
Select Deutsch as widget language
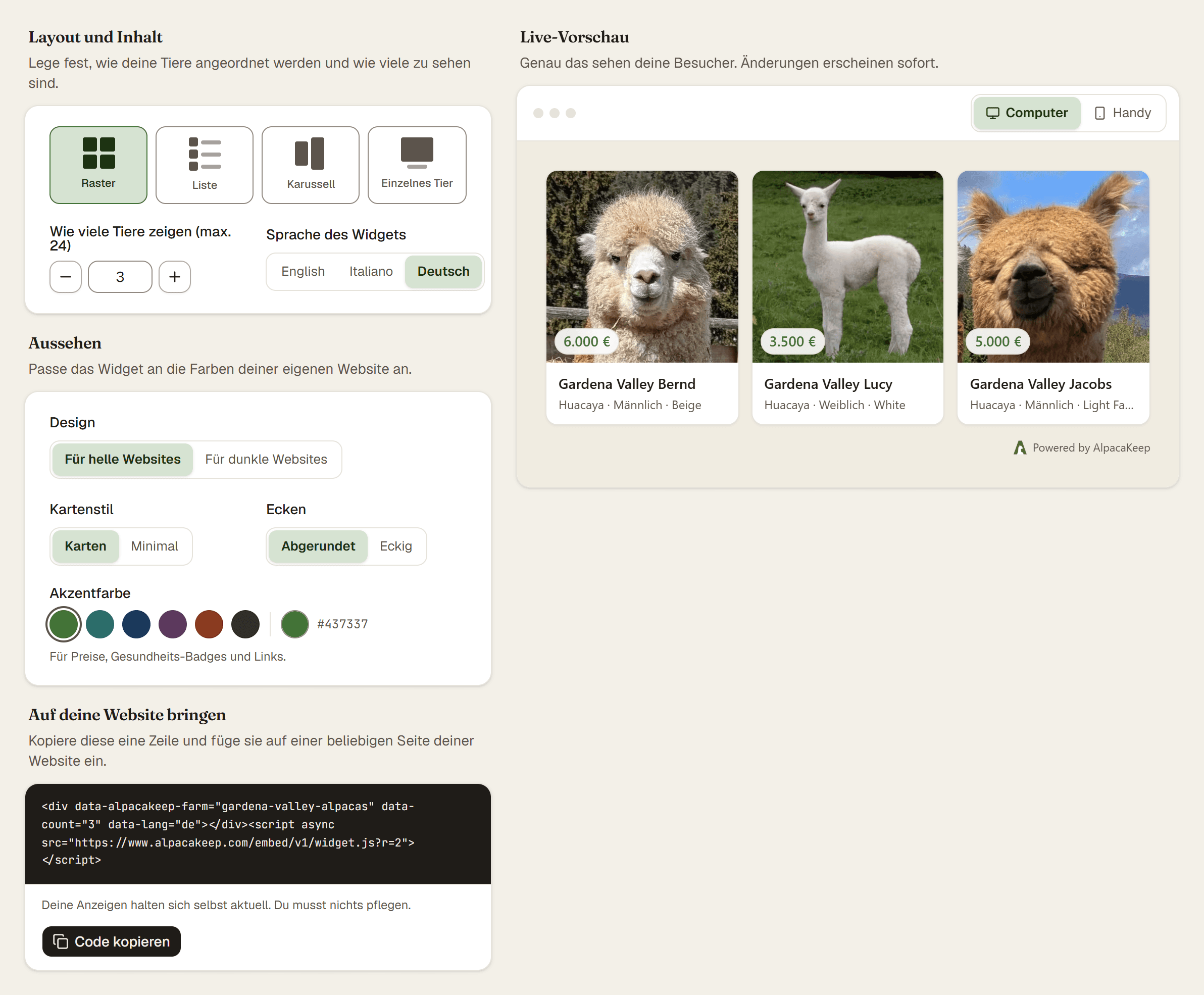[x=443, y=272]
